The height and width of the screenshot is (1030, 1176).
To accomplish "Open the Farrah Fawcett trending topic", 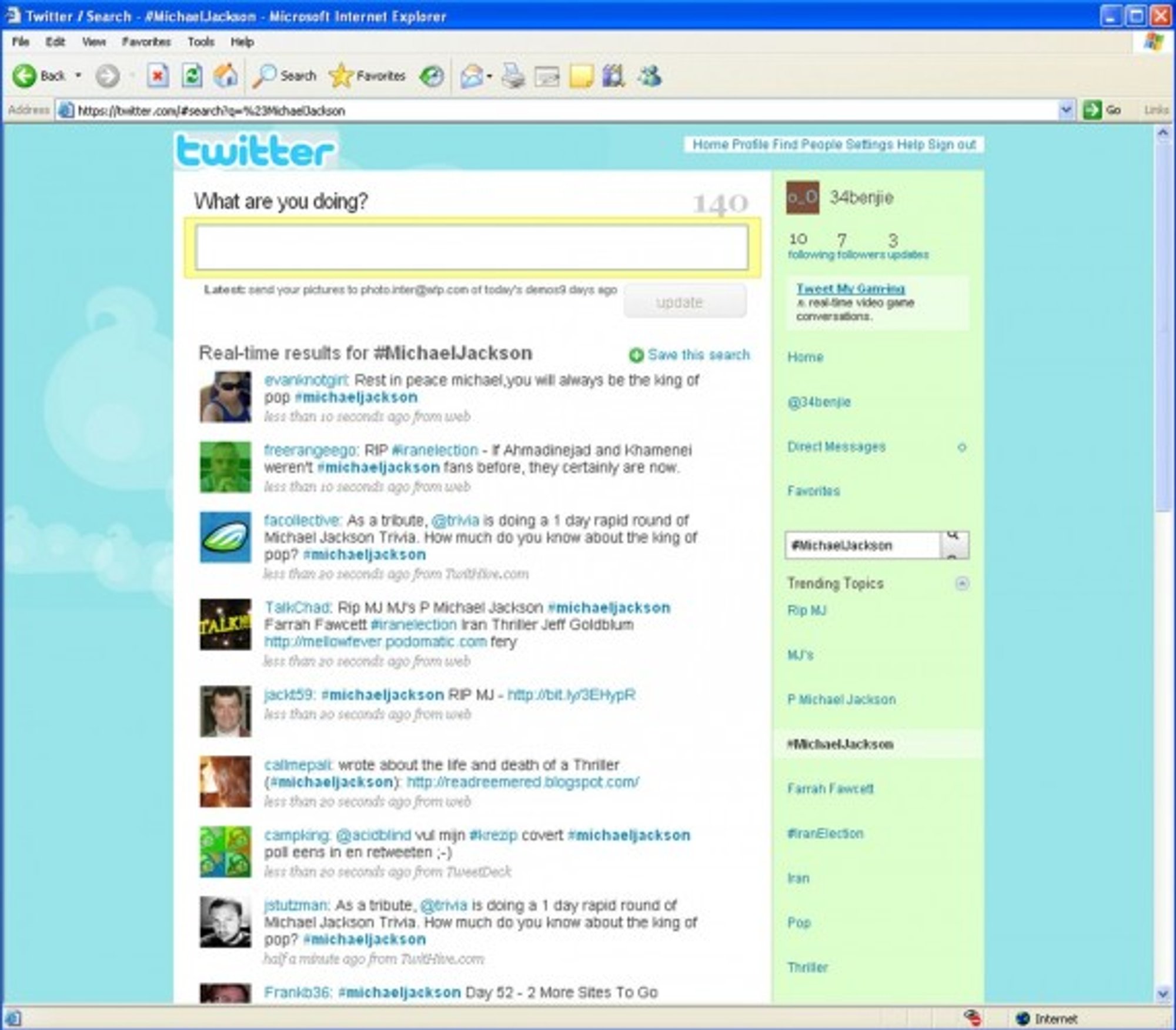I will pos(830,788).
